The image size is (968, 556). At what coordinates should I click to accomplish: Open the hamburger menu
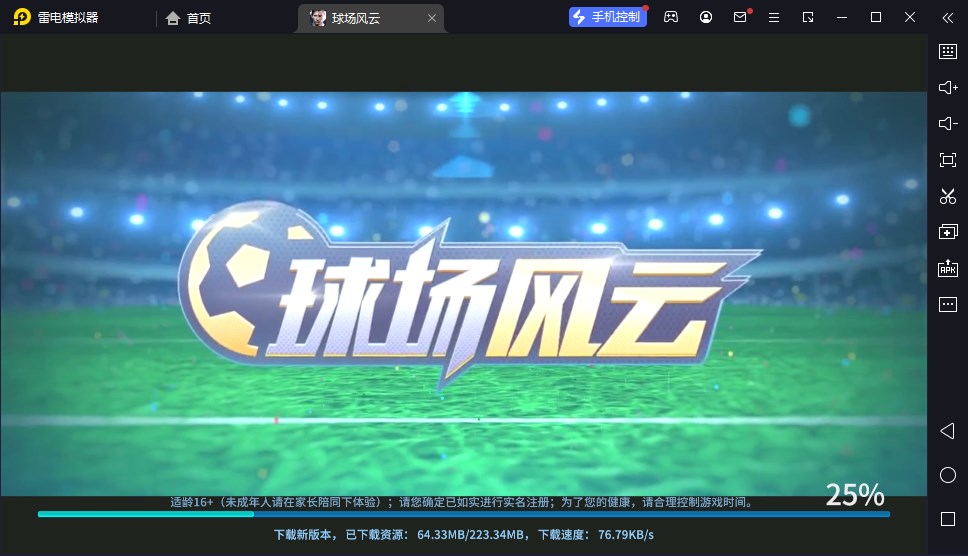click(x=774, y=17)
